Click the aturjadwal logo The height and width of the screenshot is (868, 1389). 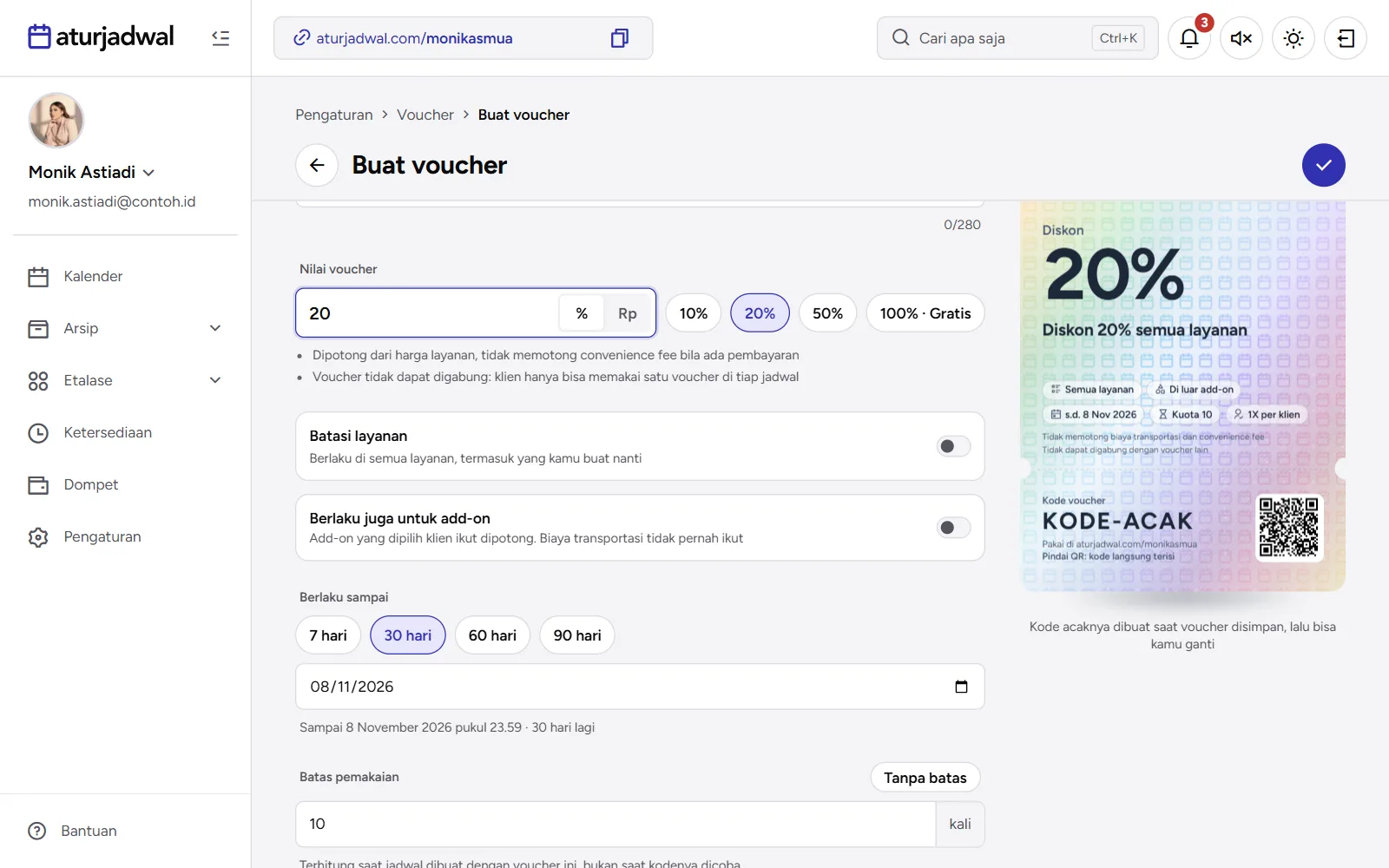tap(101, 37)
